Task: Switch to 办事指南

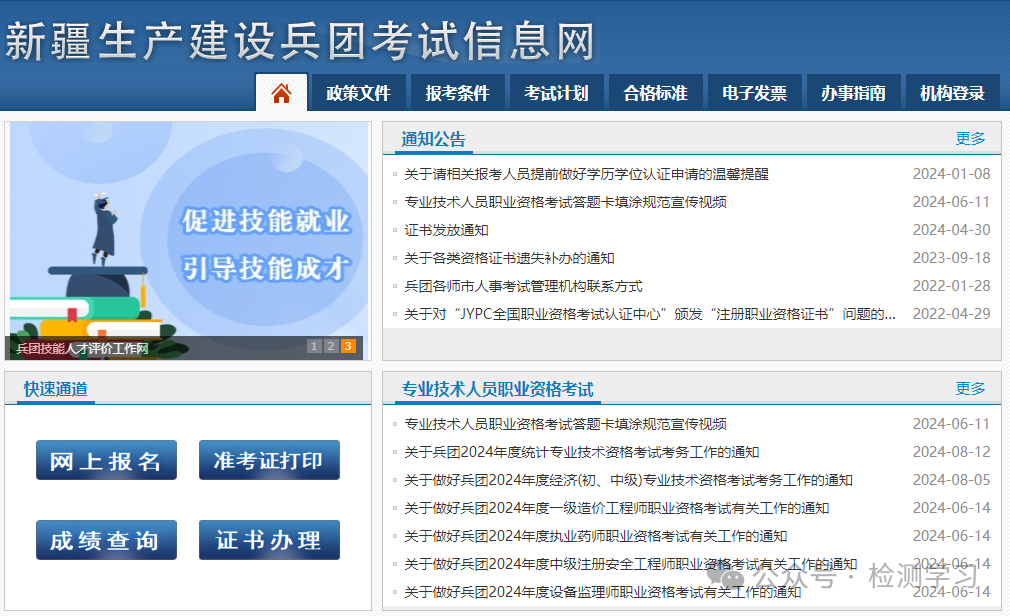Action: pyautogui.click(x=853, y=91)
